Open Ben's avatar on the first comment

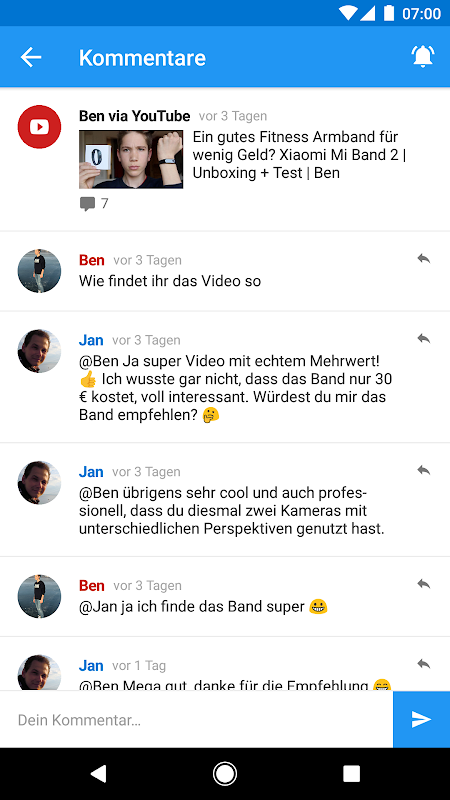point(39,271)
